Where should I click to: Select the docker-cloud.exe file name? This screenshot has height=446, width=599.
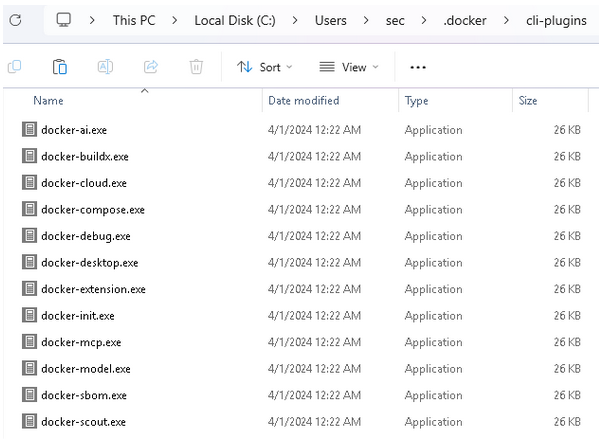(84, 183)
